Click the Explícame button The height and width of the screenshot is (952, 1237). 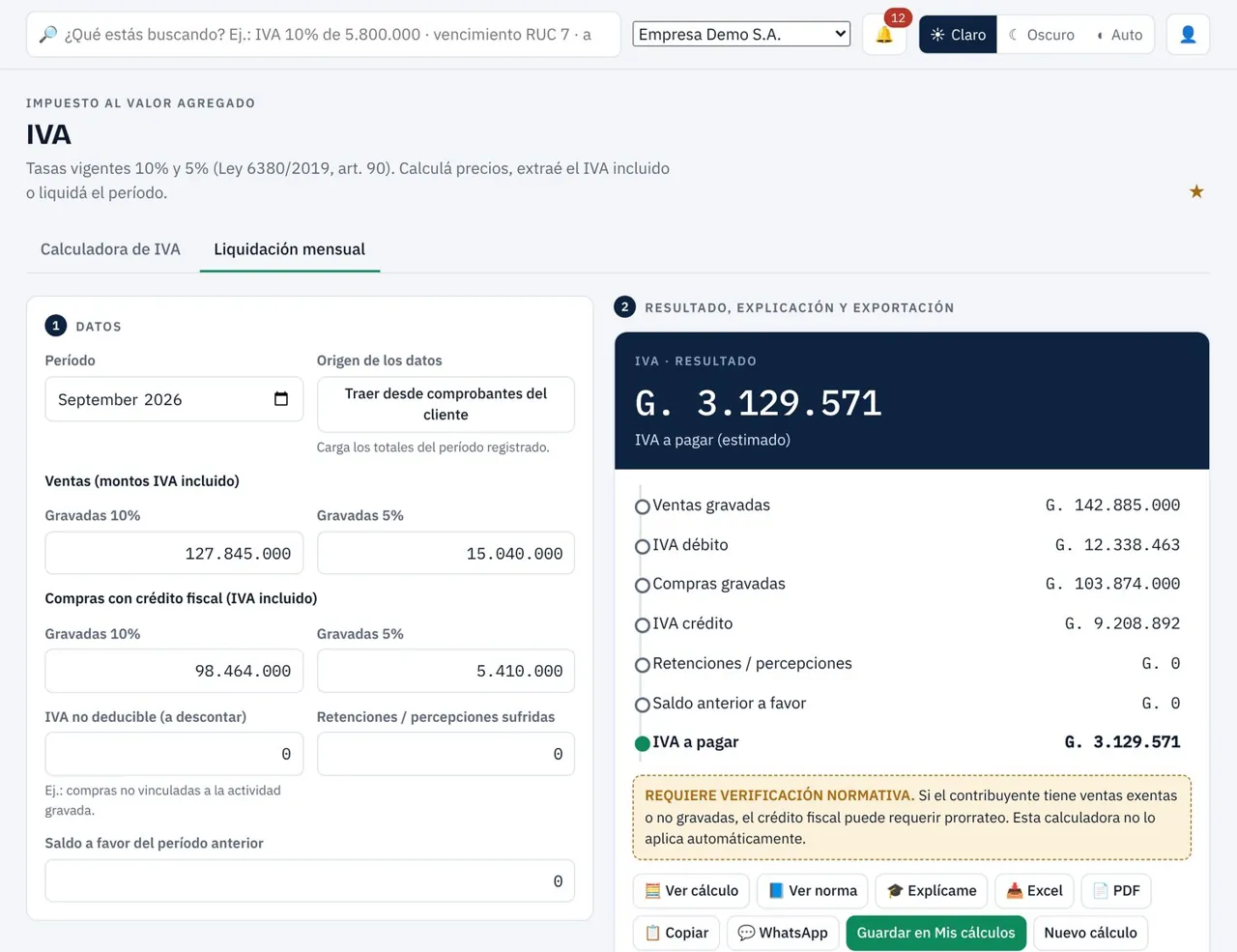pos(932,890)
